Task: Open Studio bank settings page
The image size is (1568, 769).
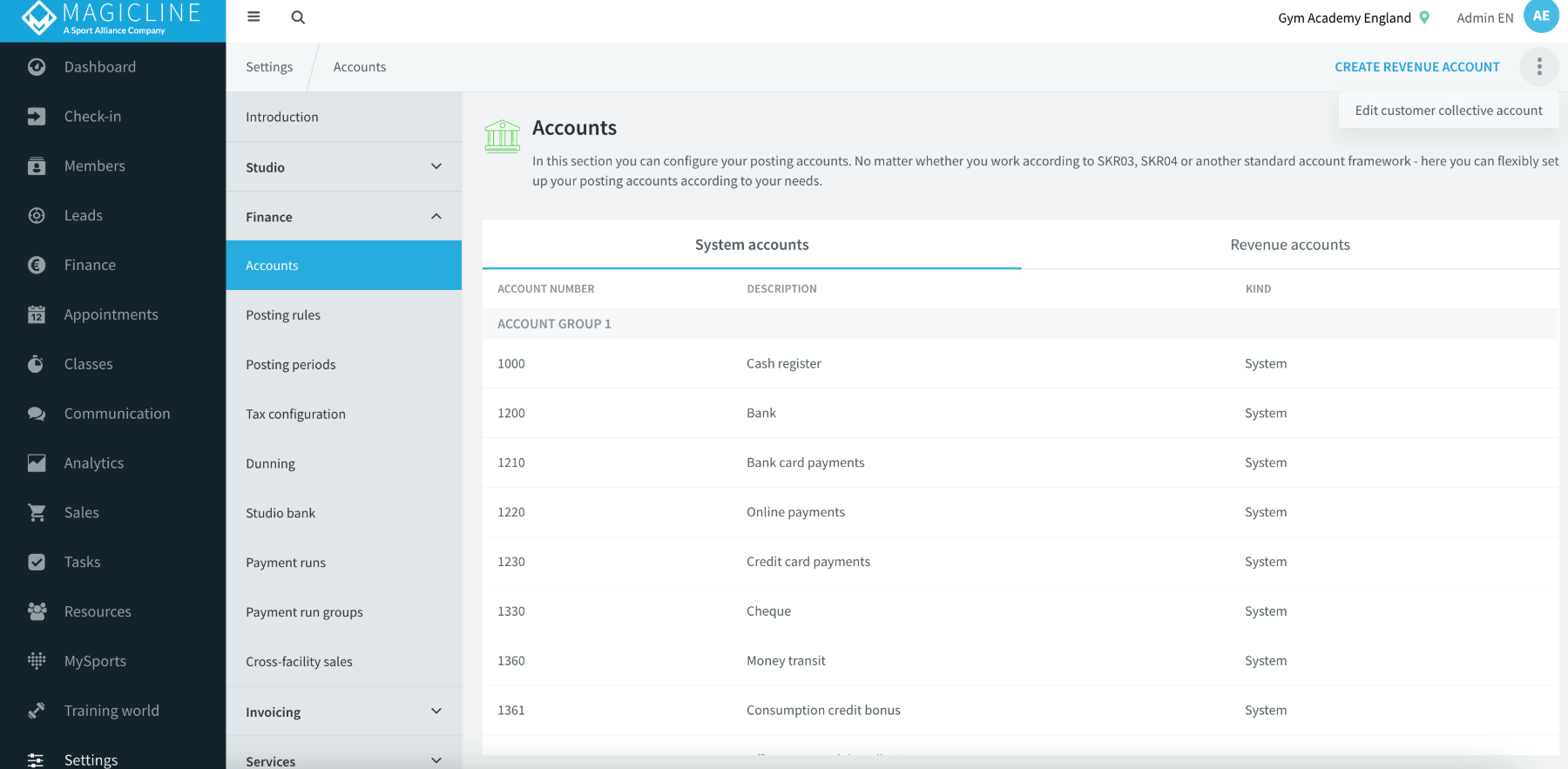Action: pos(344,514)
